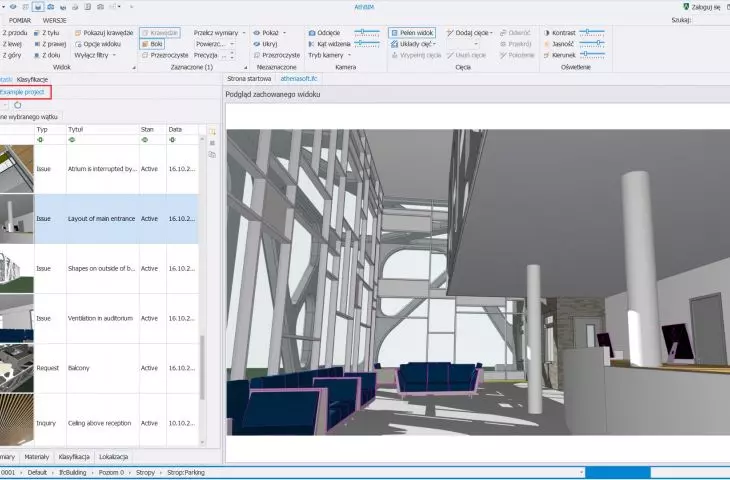Click the Typ column filter icon

[x=40, y=140]
